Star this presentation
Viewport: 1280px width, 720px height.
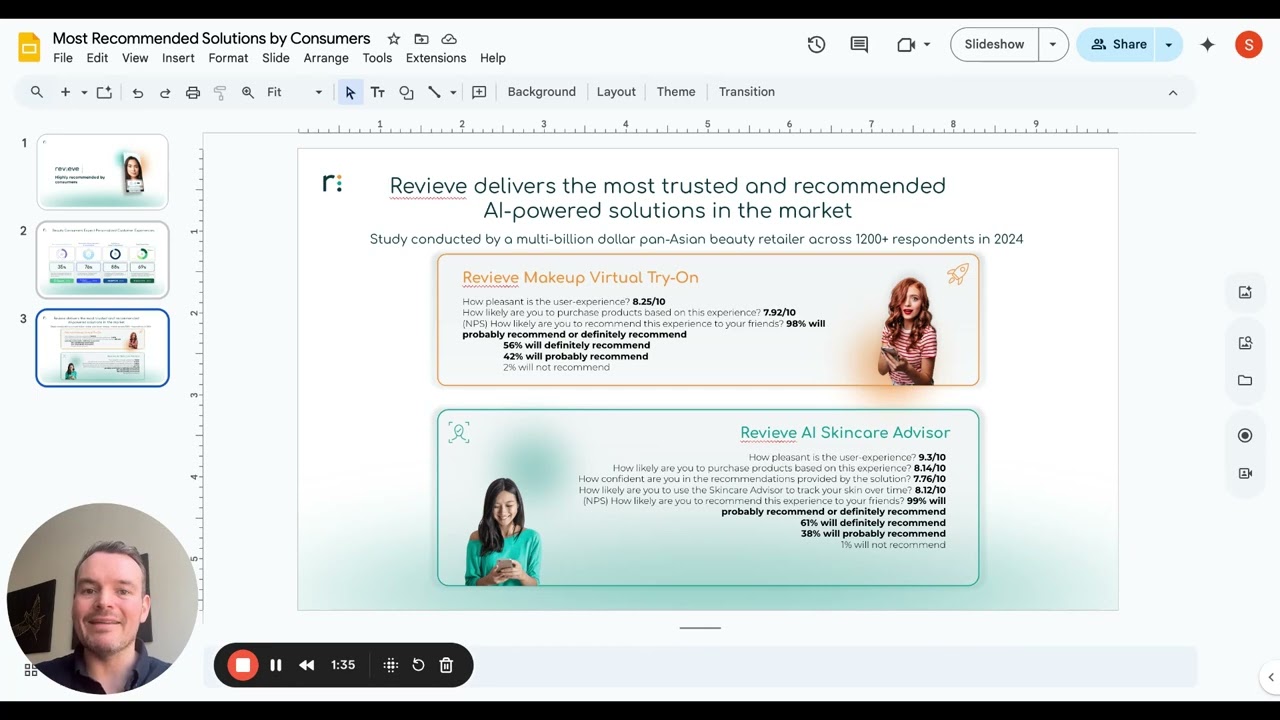coord(394,39)
